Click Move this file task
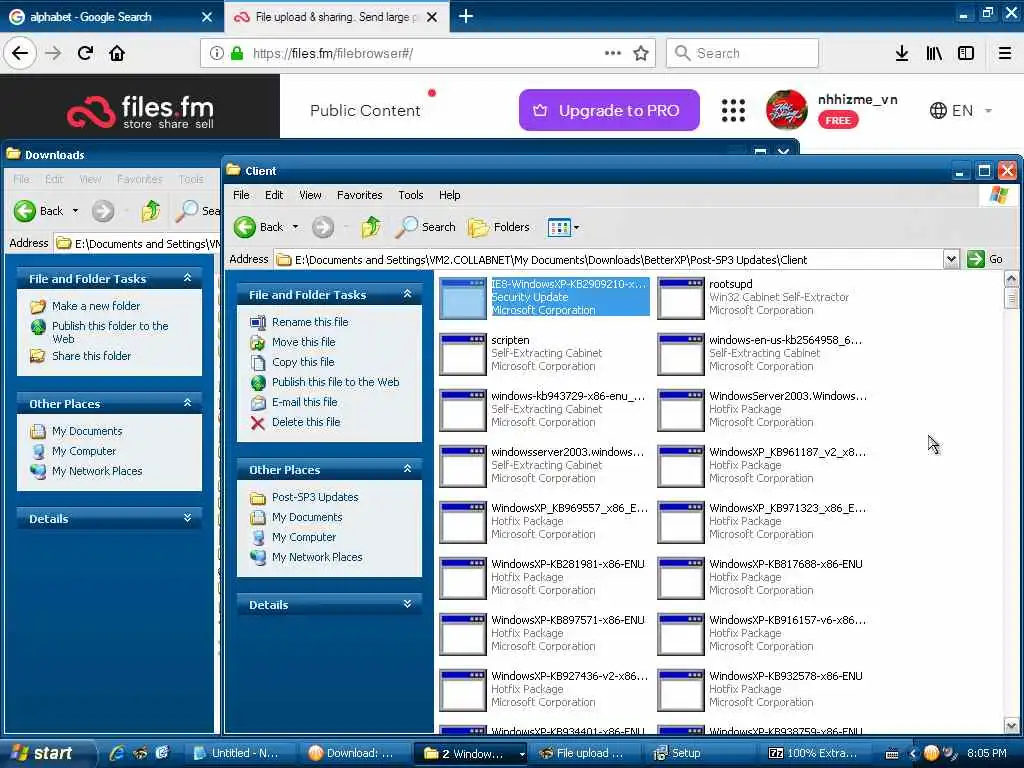1024x768 pixels. 304,342
